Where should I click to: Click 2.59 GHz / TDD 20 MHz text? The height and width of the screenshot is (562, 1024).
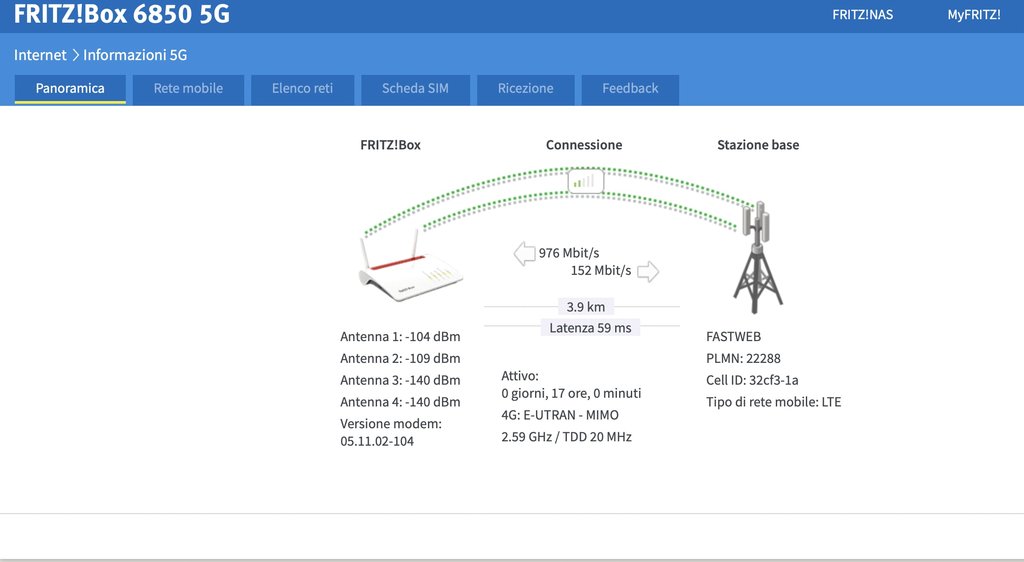(566, 437)
